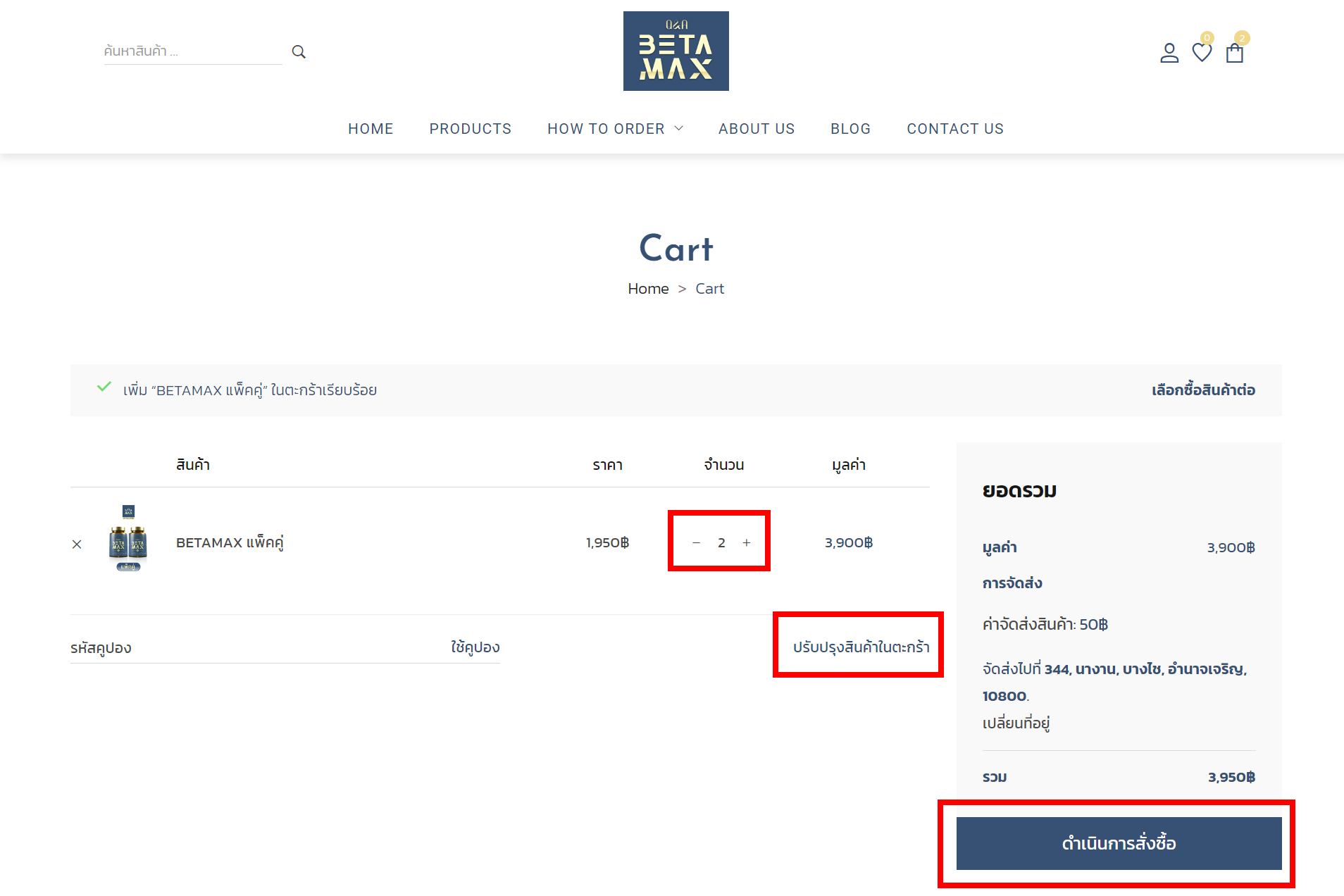The image size is (1344, 896).
Task: Expand HOW TO ORDER dropdown menu
Action: tap(616, 129)
